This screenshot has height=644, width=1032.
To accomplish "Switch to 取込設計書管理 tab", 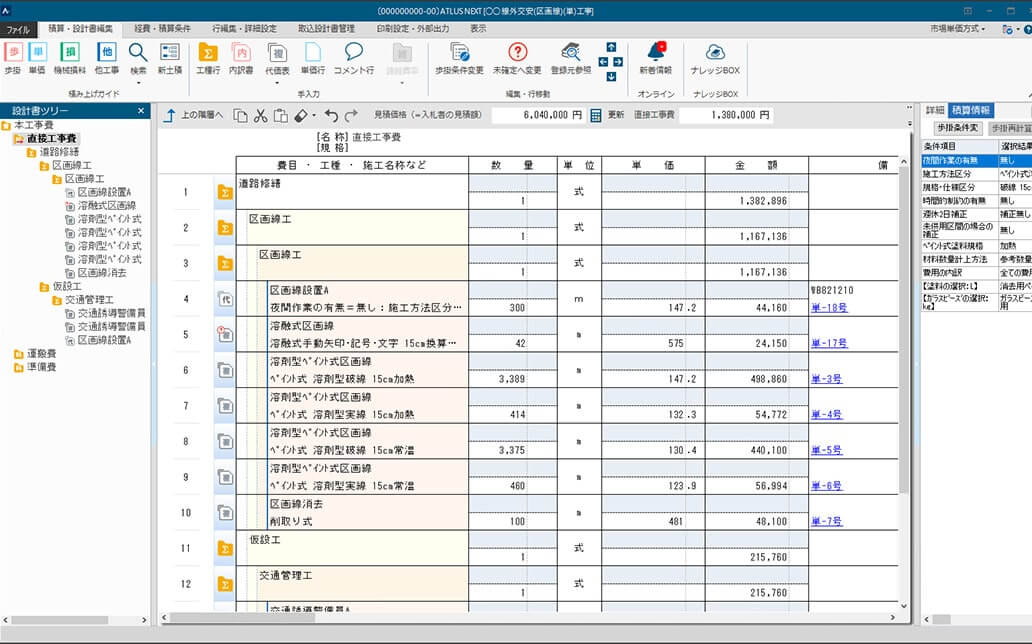I will pyautogui.click(x=326, y=29).
